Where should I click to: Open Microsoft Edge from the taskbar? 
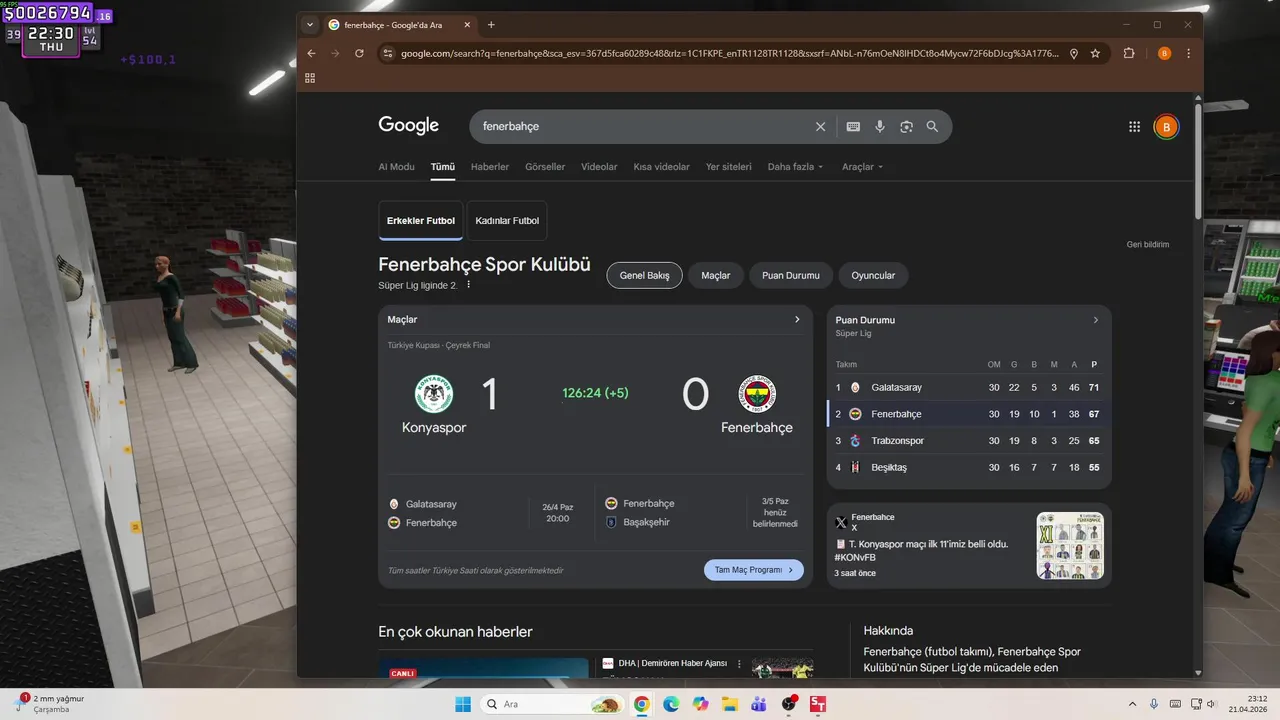pyautogui.click(x=671, y=704)
